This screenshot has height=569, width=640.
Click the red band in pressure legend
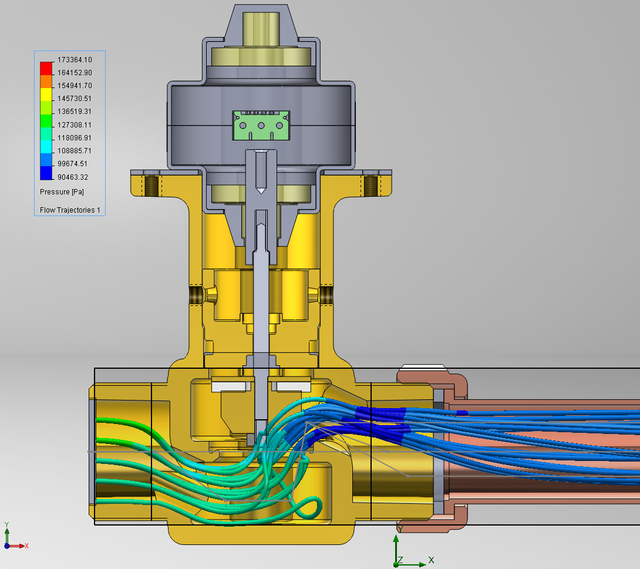(x=45, y=67)
